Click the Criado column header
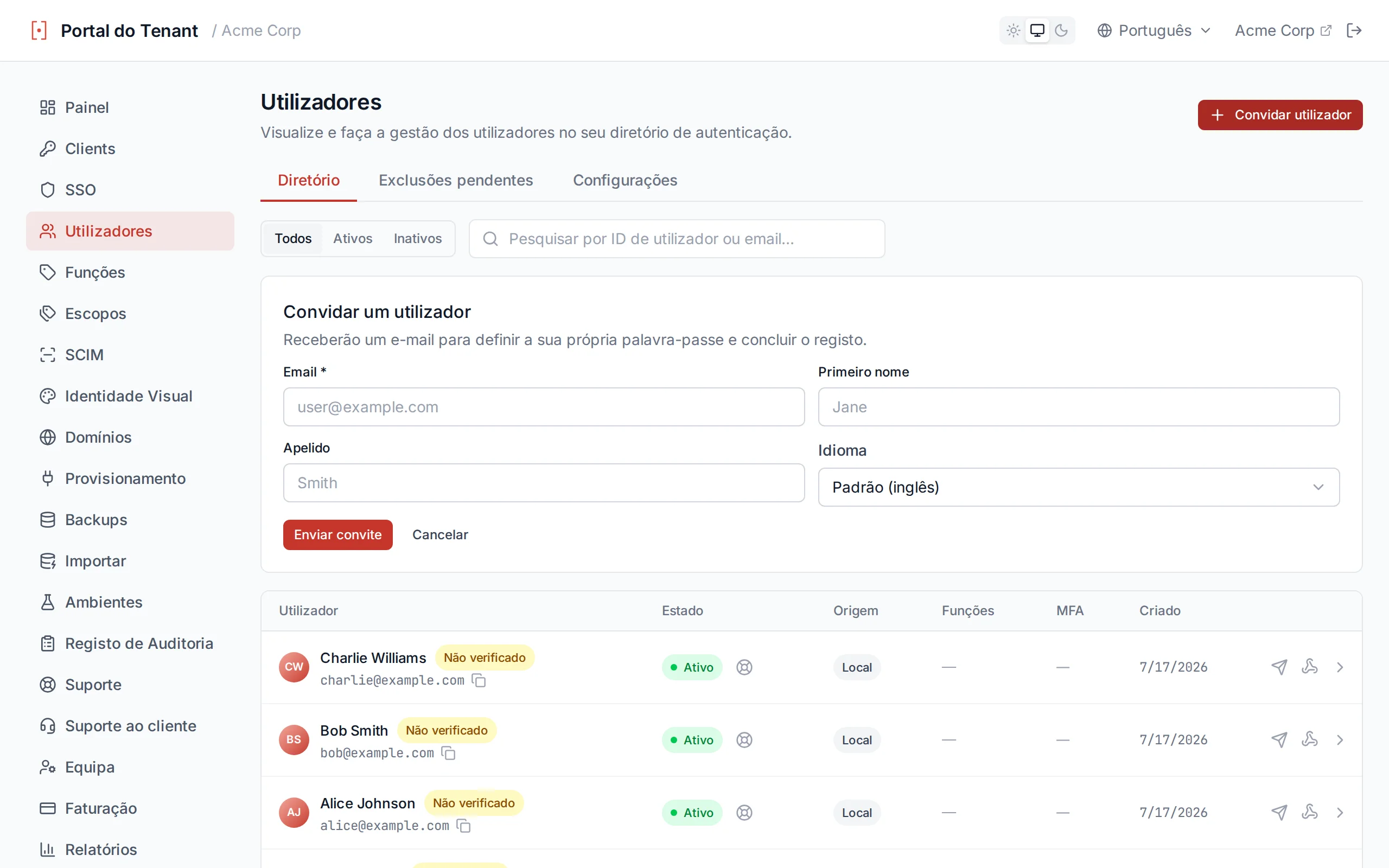1389x868 pixels. tap(1159, 611)
